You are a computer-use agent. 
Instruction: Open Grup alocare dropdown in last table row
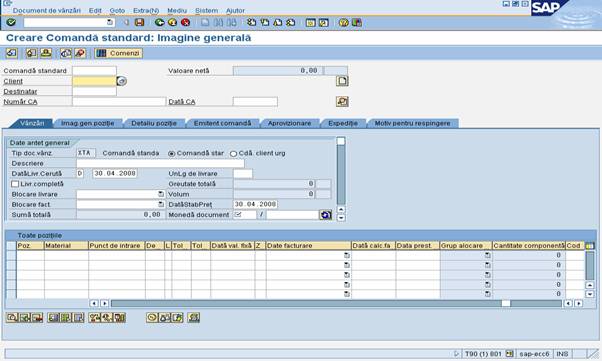click(488, 294)
